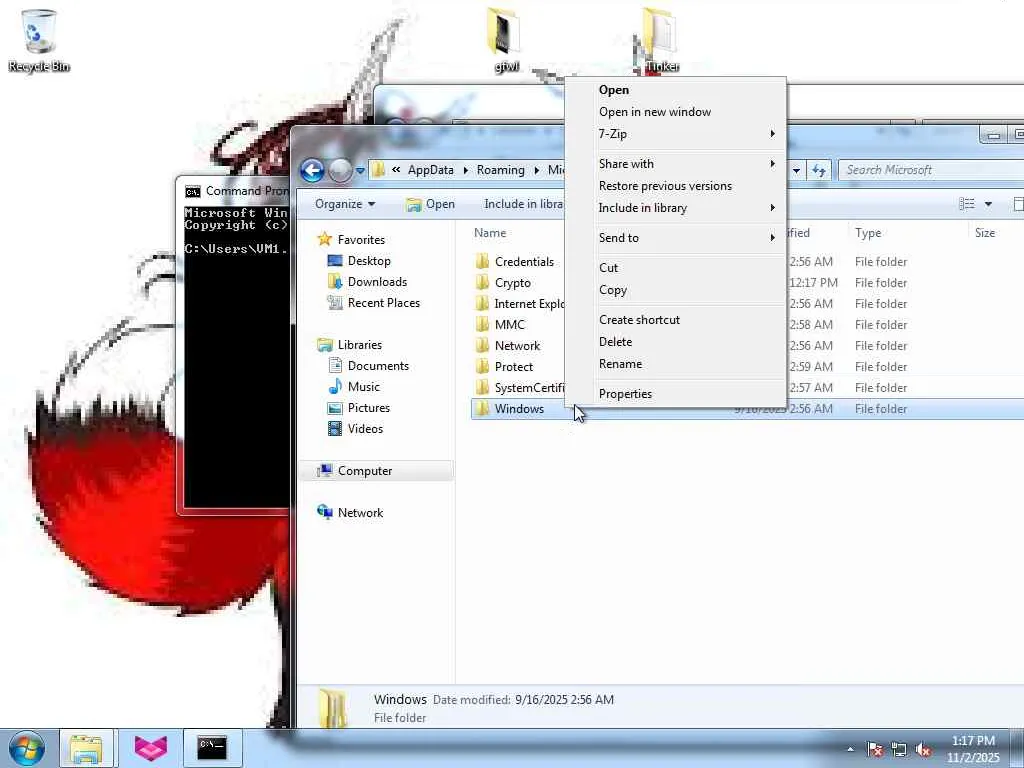Screen dimensions: 1024x768
Task: Click the Command Prompt window title bar
Action: 234,191
